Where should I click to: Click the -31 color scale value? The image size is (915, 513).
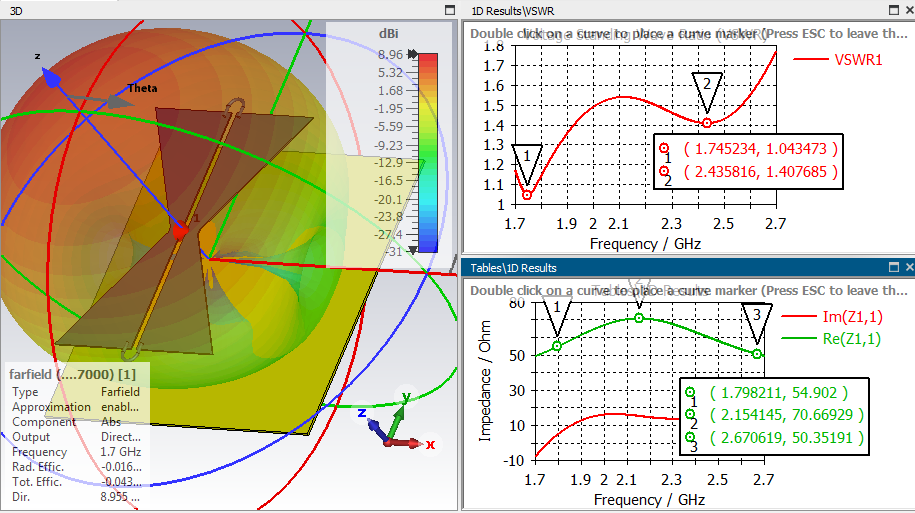click(x=394, y=252)
